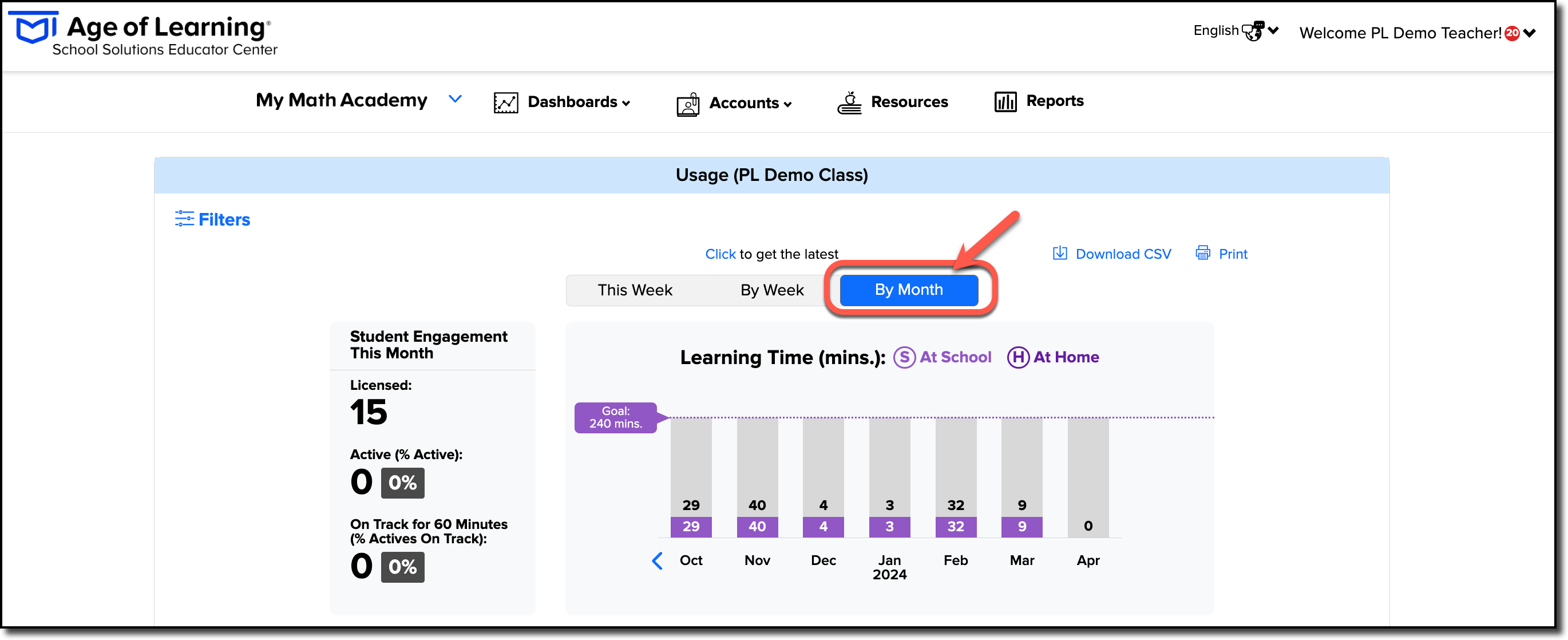The image size is (1568, 640).
Task: Click the Mar bar showing 9
Action: pos(1021,477)
